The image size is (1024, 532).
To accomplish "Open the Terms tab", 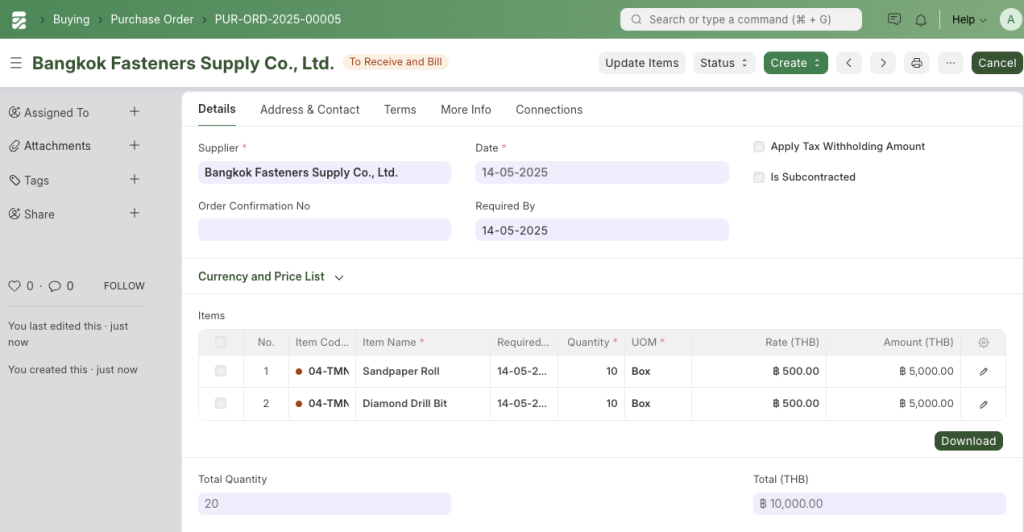I will pos(400,110).
